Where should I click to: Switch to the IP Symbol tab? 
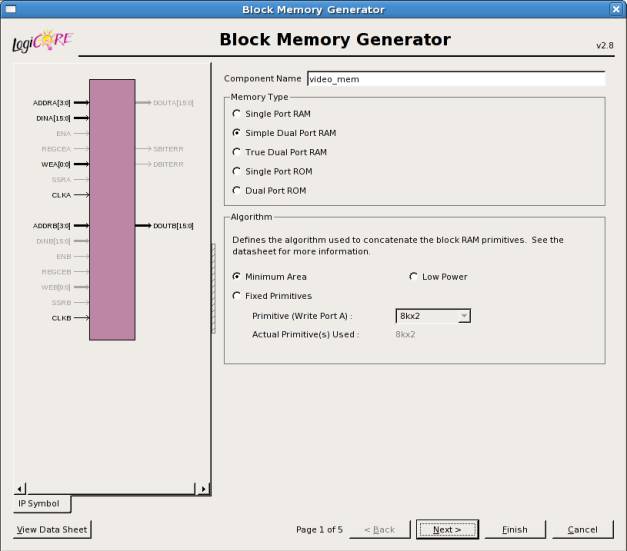(42, 504)
